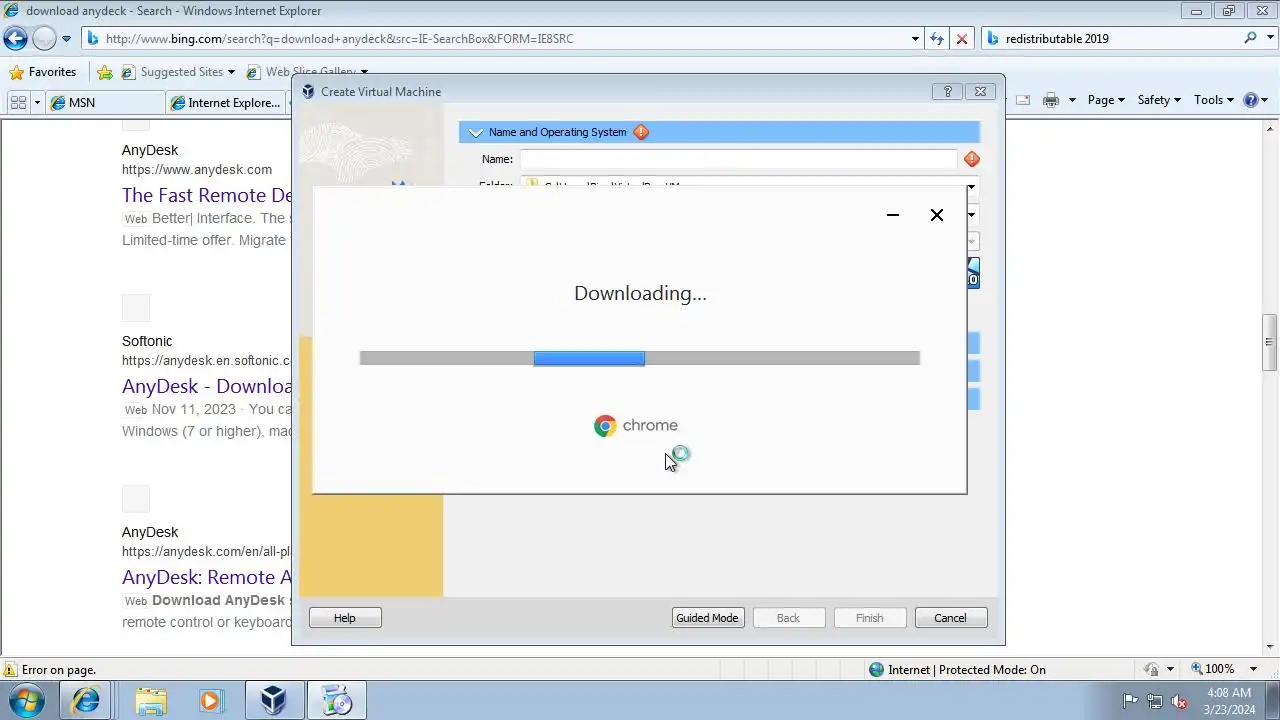Collapse Name and Operating System section

pyautogui.click(x=476, y=132)
